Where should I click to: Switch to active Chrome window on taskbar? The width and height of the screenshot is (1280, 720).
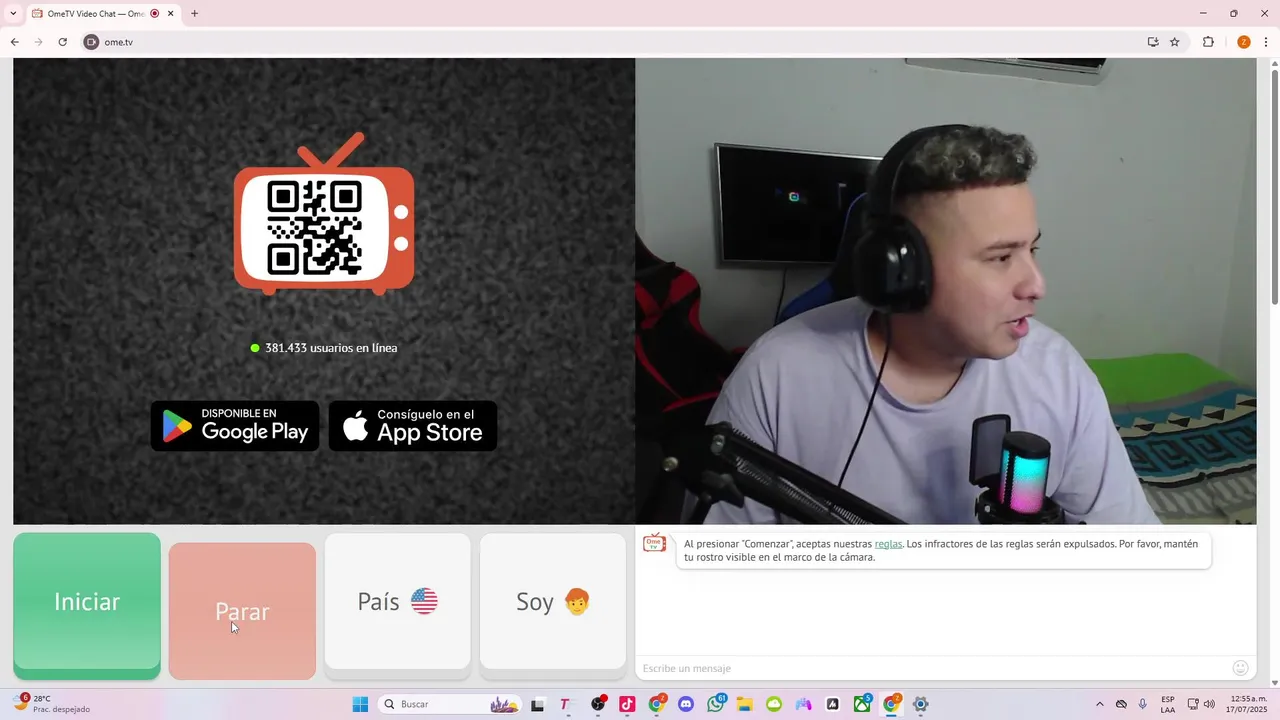click(892, 704)
